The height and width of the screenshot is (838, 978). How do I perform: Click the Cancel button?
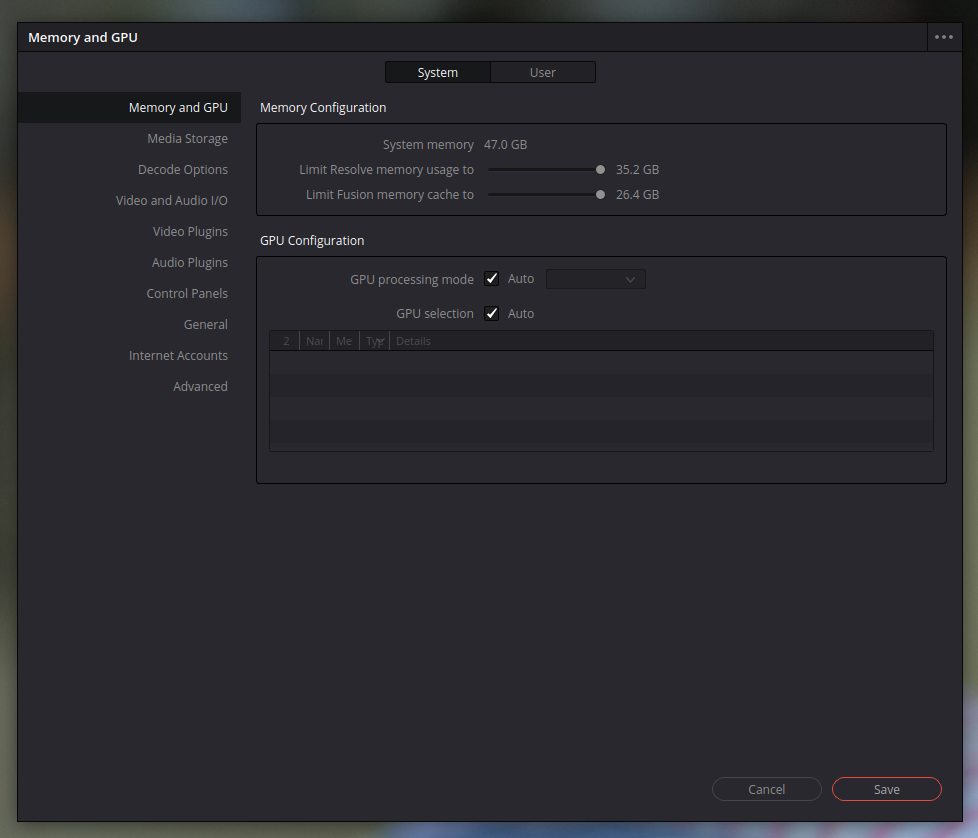click(x=767, y=789)
